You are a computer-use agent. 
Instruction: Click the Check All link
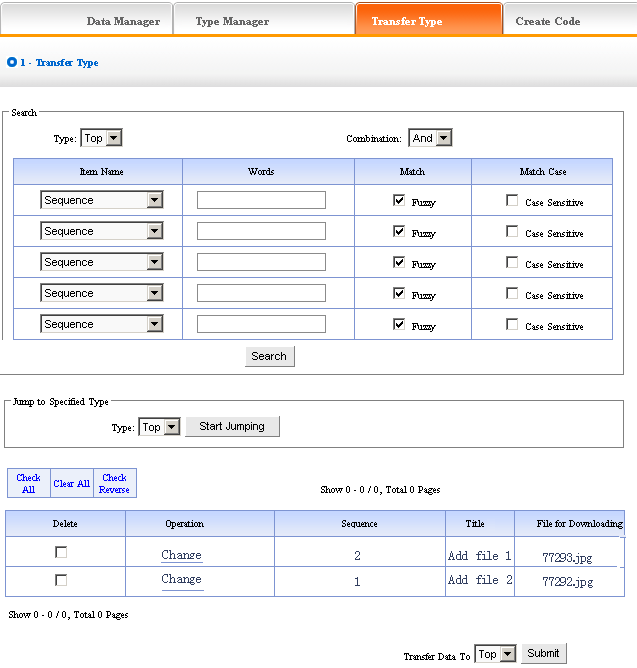coord(29,484)
